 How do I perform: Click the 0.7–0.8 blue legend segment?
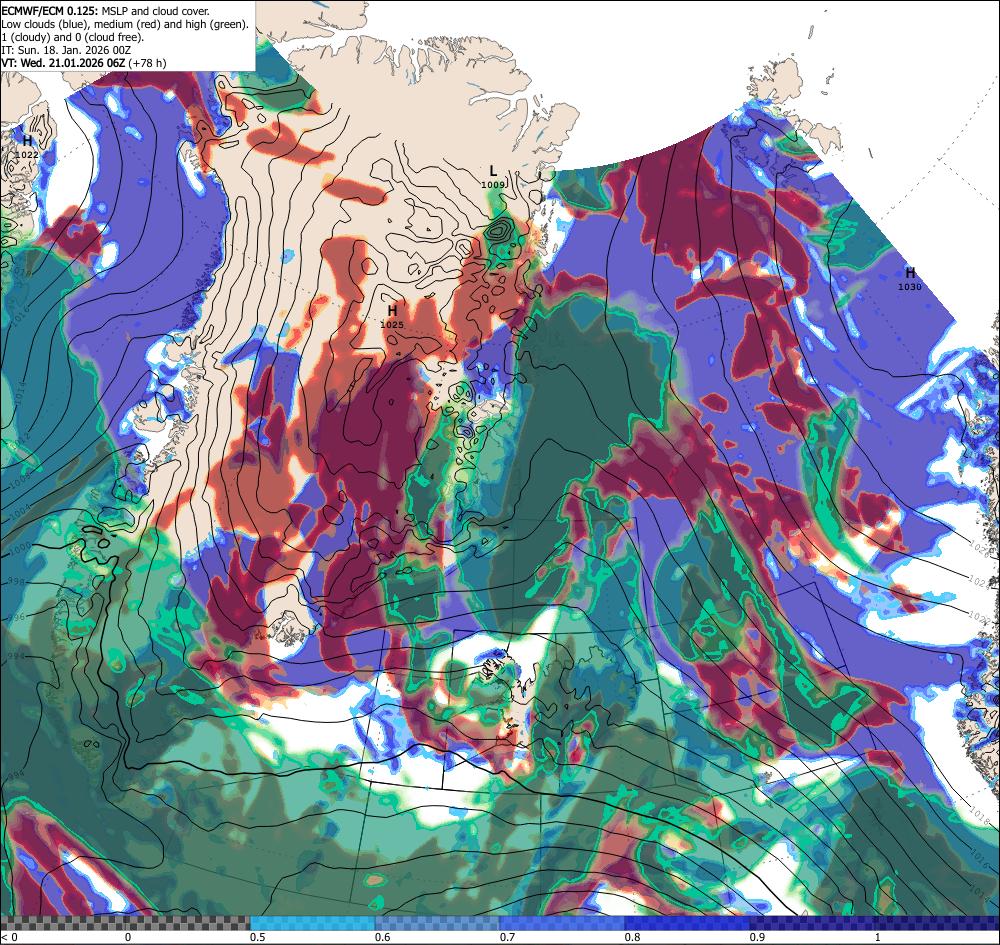[561, 923]
